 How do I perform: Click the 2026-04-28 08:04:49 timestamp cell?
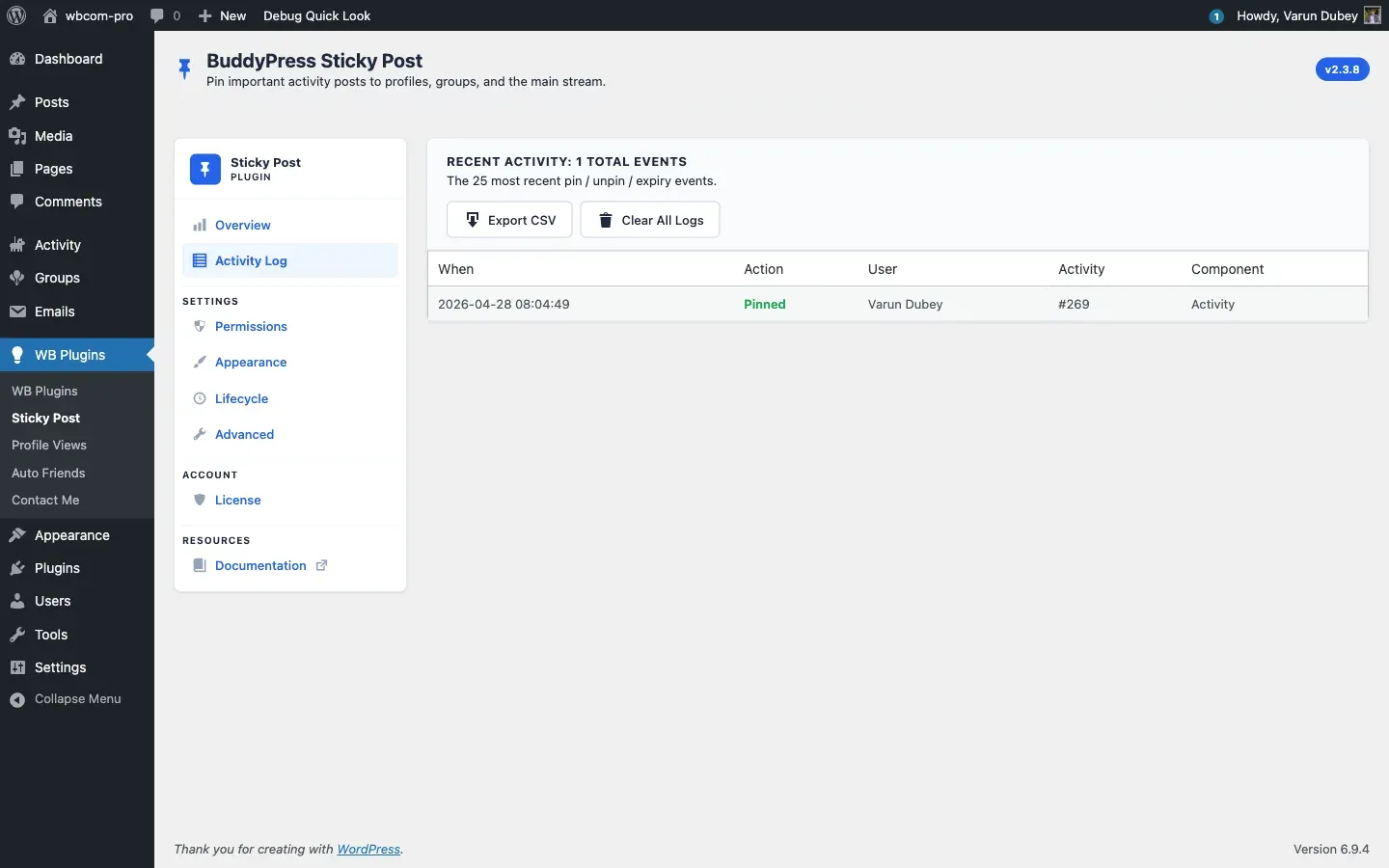[x=504, y=304]
